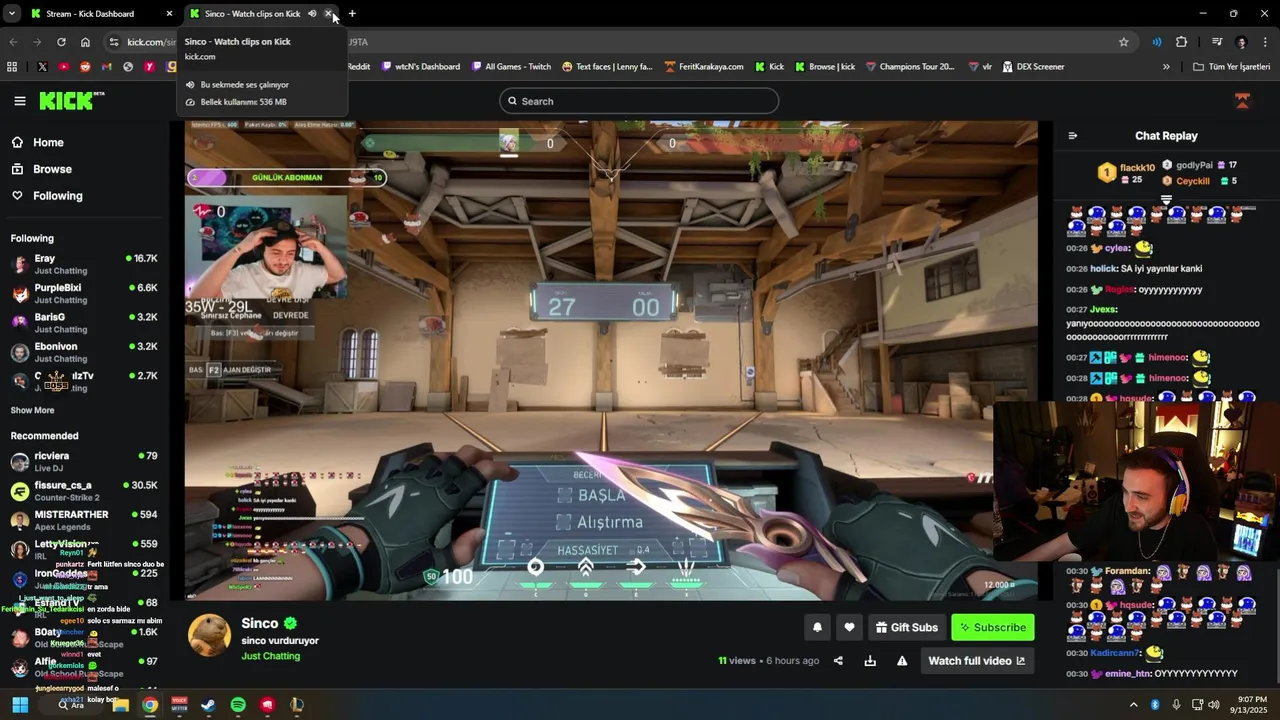Open DEX Screener bookmark

[1032, 67]
